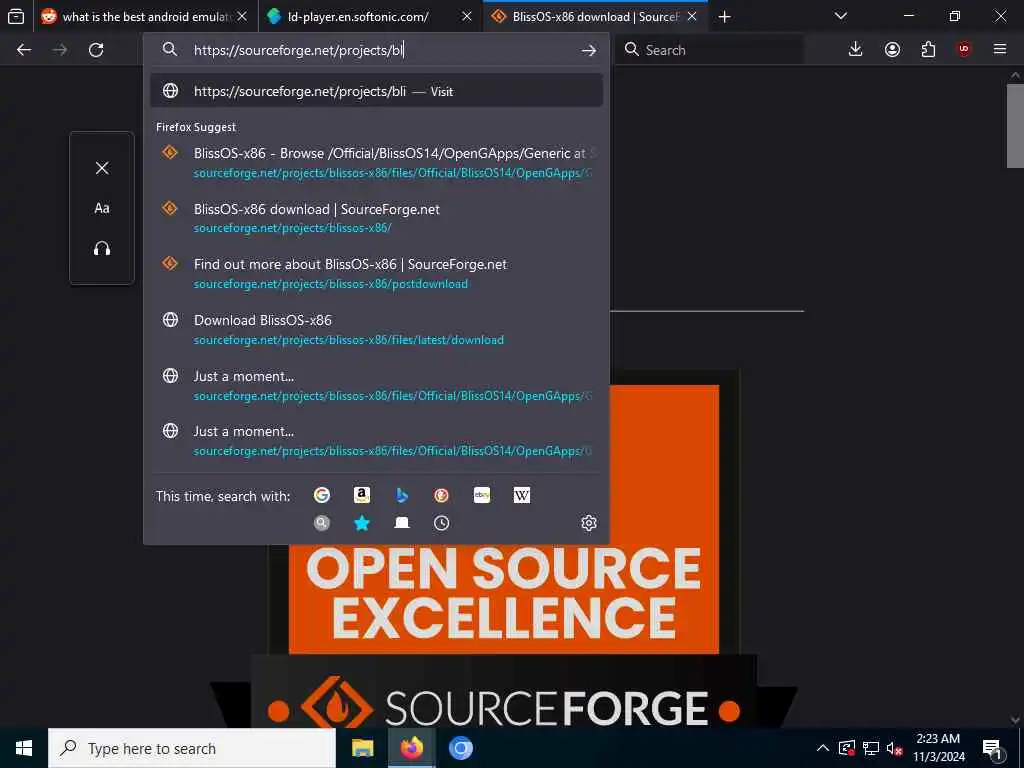Viewport: 1024px width, 768px height.
Task: Open Download BlissOS-x86 suggestion
Action: (x=376, y=329)
